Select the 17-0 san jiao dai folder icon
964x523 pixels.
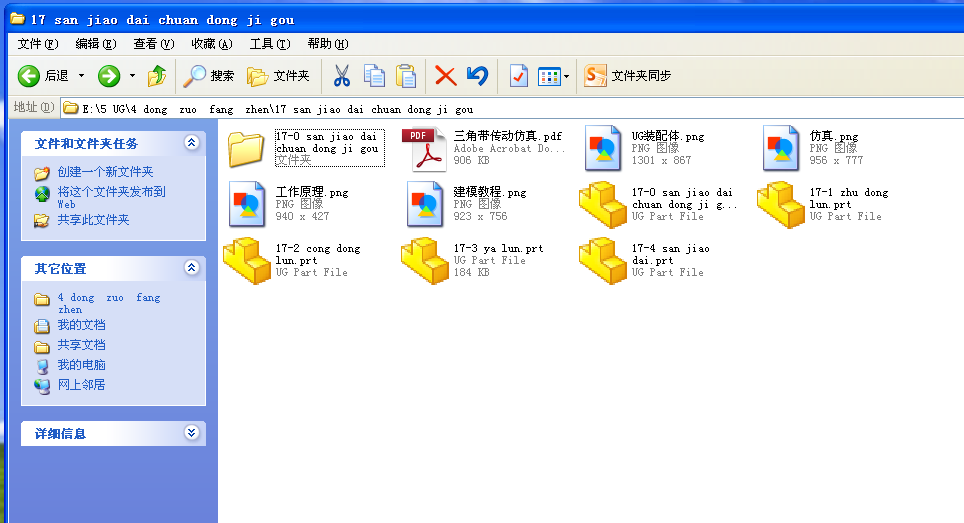coord(246,149)
